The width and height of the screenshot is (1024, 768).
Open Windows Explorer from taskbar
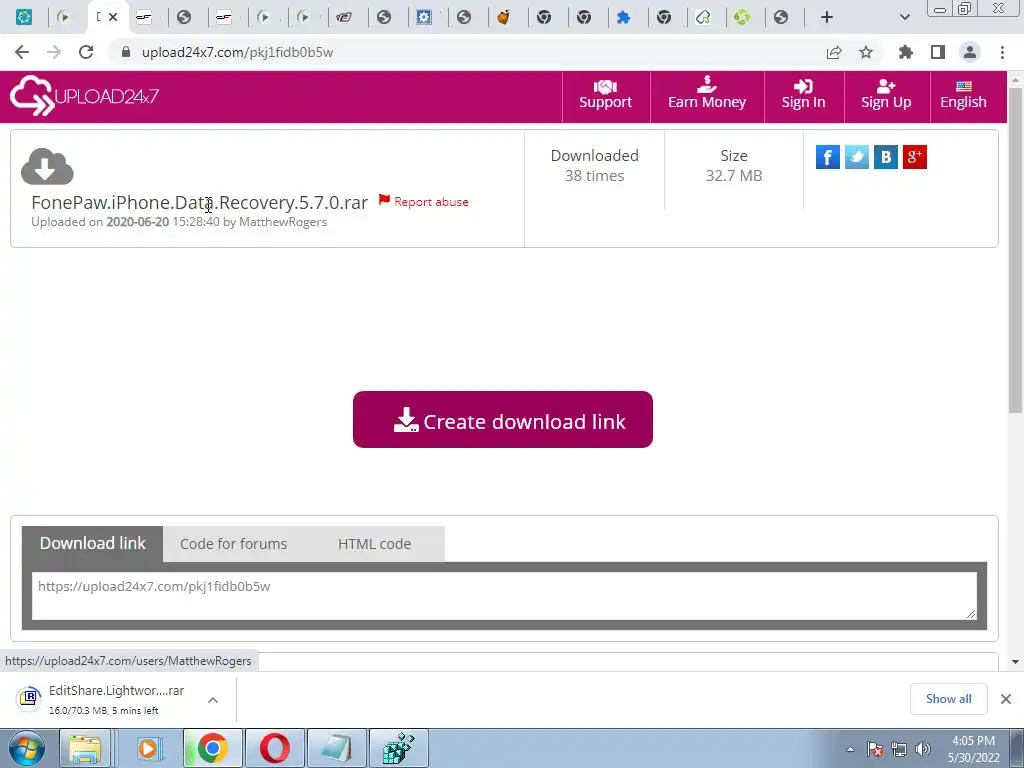[x=86, y=748]
